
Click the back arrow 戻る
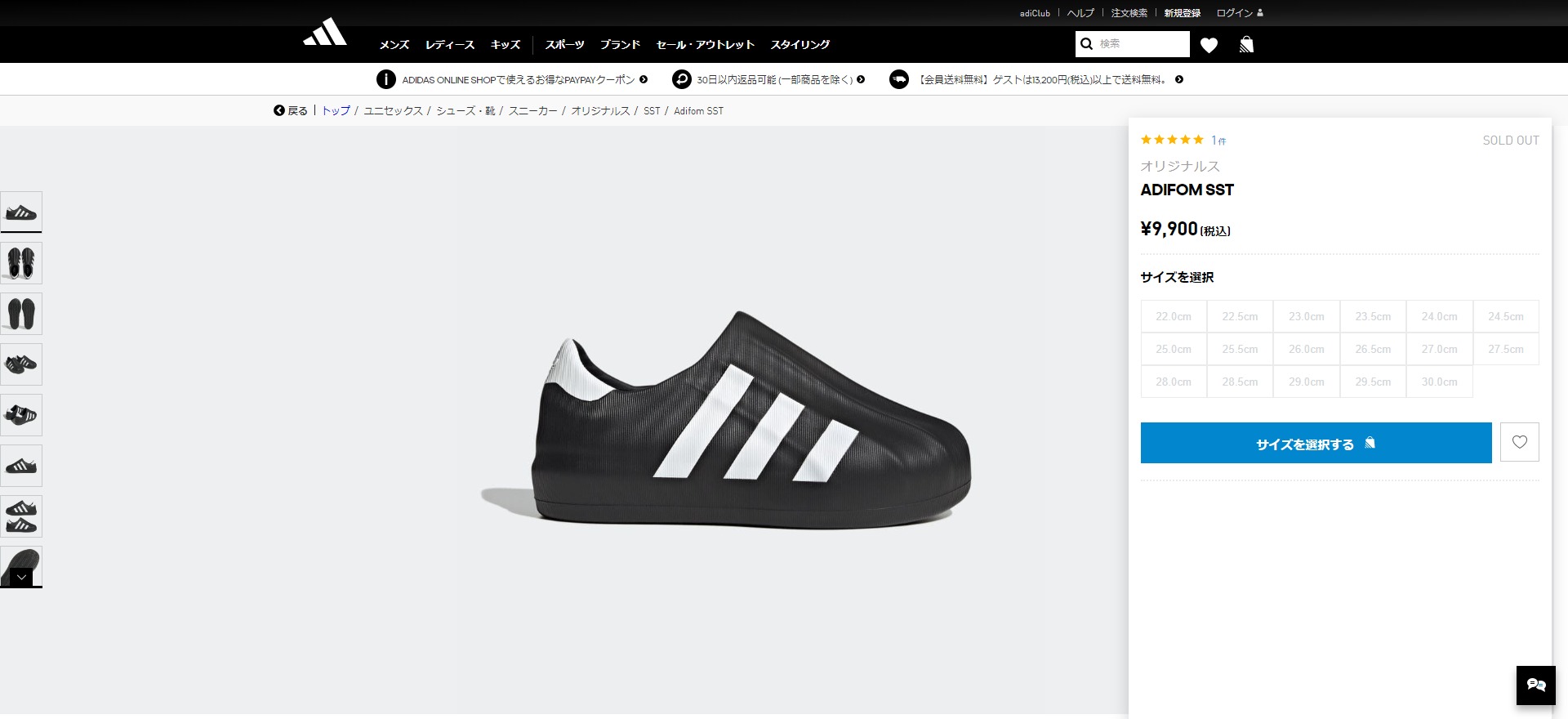[290, 111]
